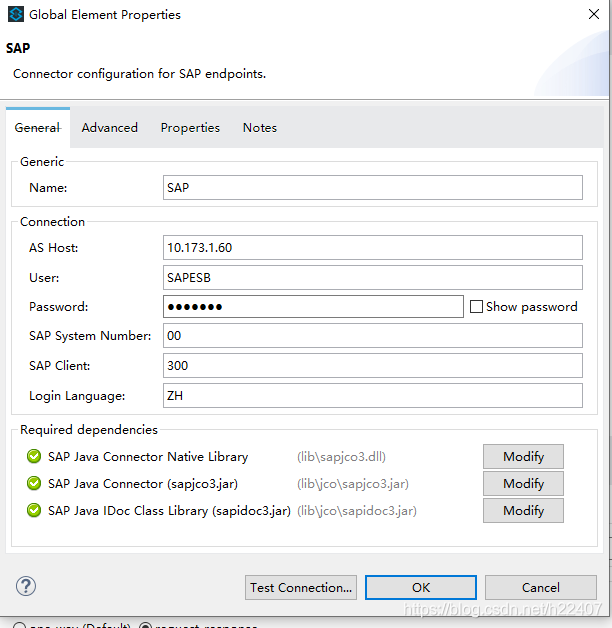Click the Generic group title
Image resolution: width=612 pixels, height=628 pixels.
click(x=42, y=161)
